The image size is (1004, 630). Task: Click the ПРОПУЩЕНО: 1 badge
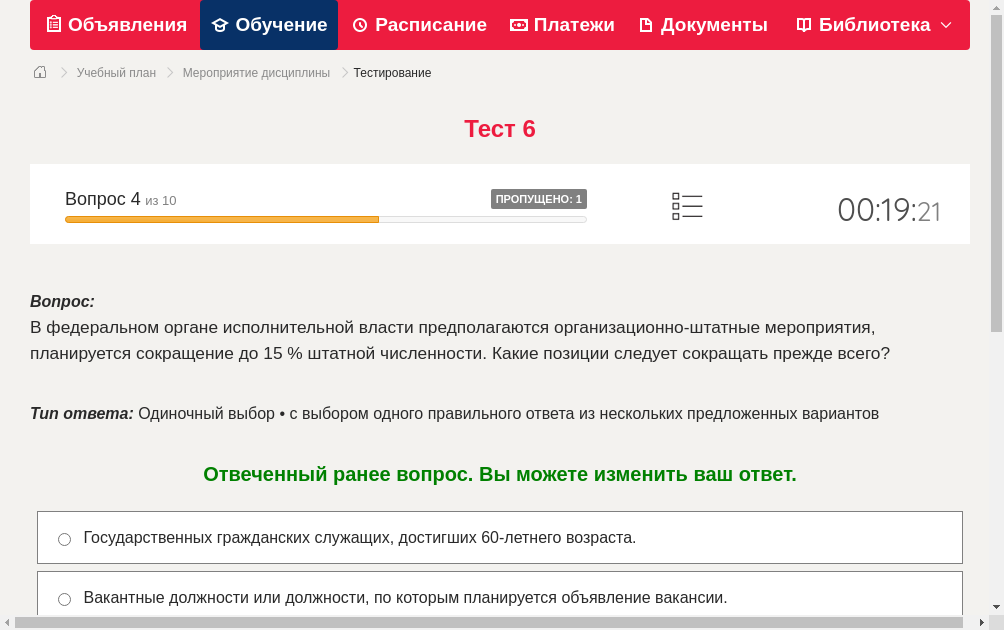coord(538,199)
